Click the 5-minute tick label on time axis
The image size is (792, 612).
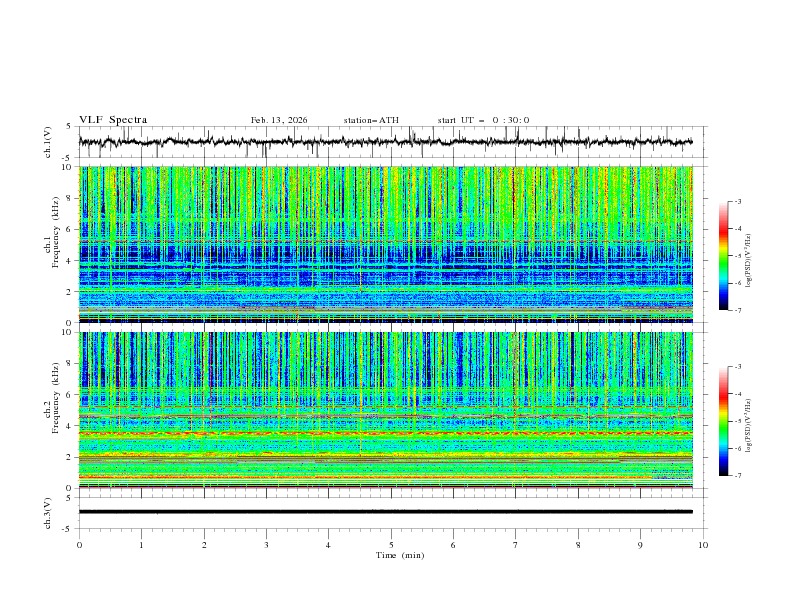[x=391, y=544]
